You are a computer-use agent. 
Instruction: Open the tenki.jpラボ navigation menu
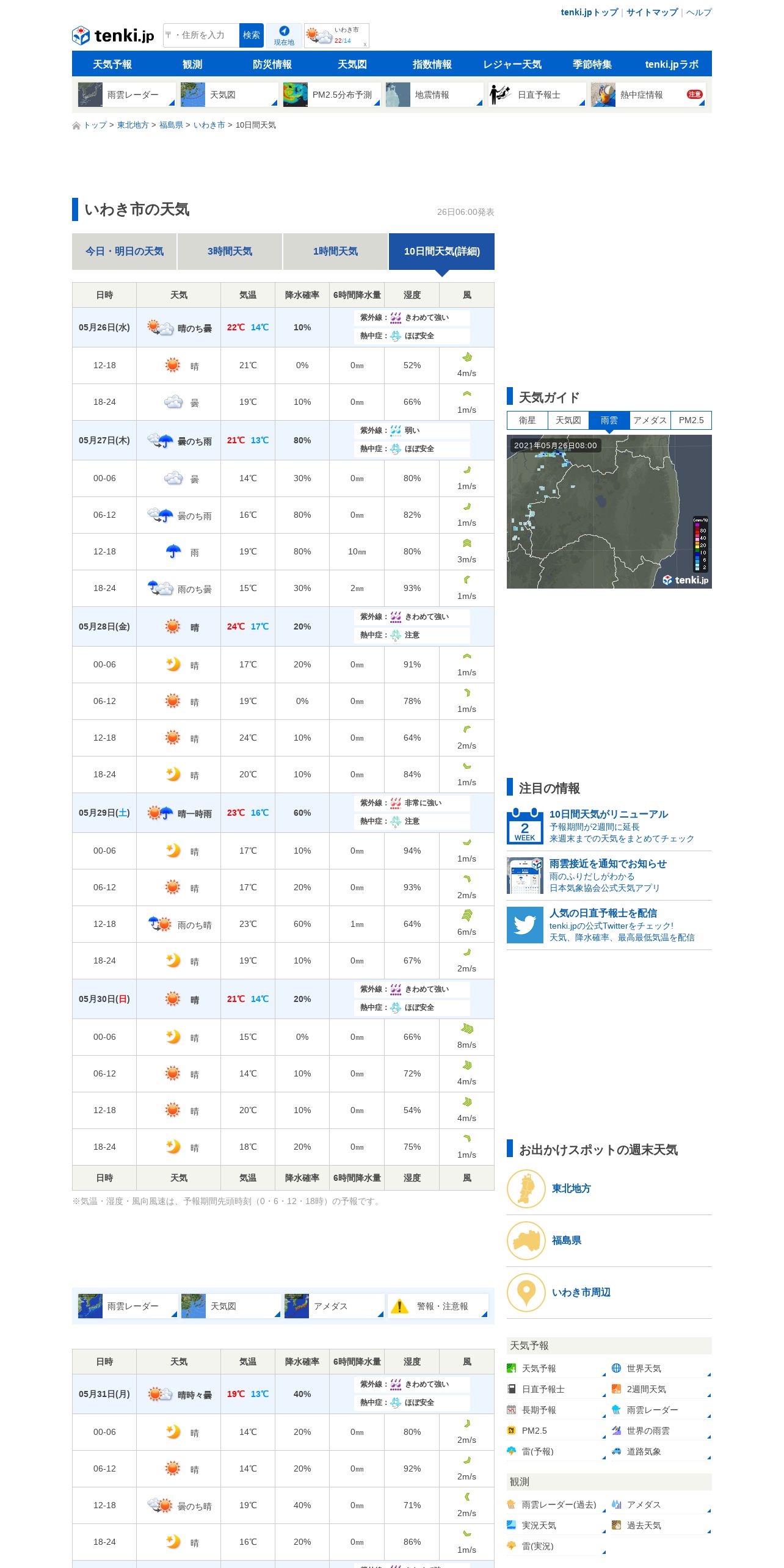[672, 64]
